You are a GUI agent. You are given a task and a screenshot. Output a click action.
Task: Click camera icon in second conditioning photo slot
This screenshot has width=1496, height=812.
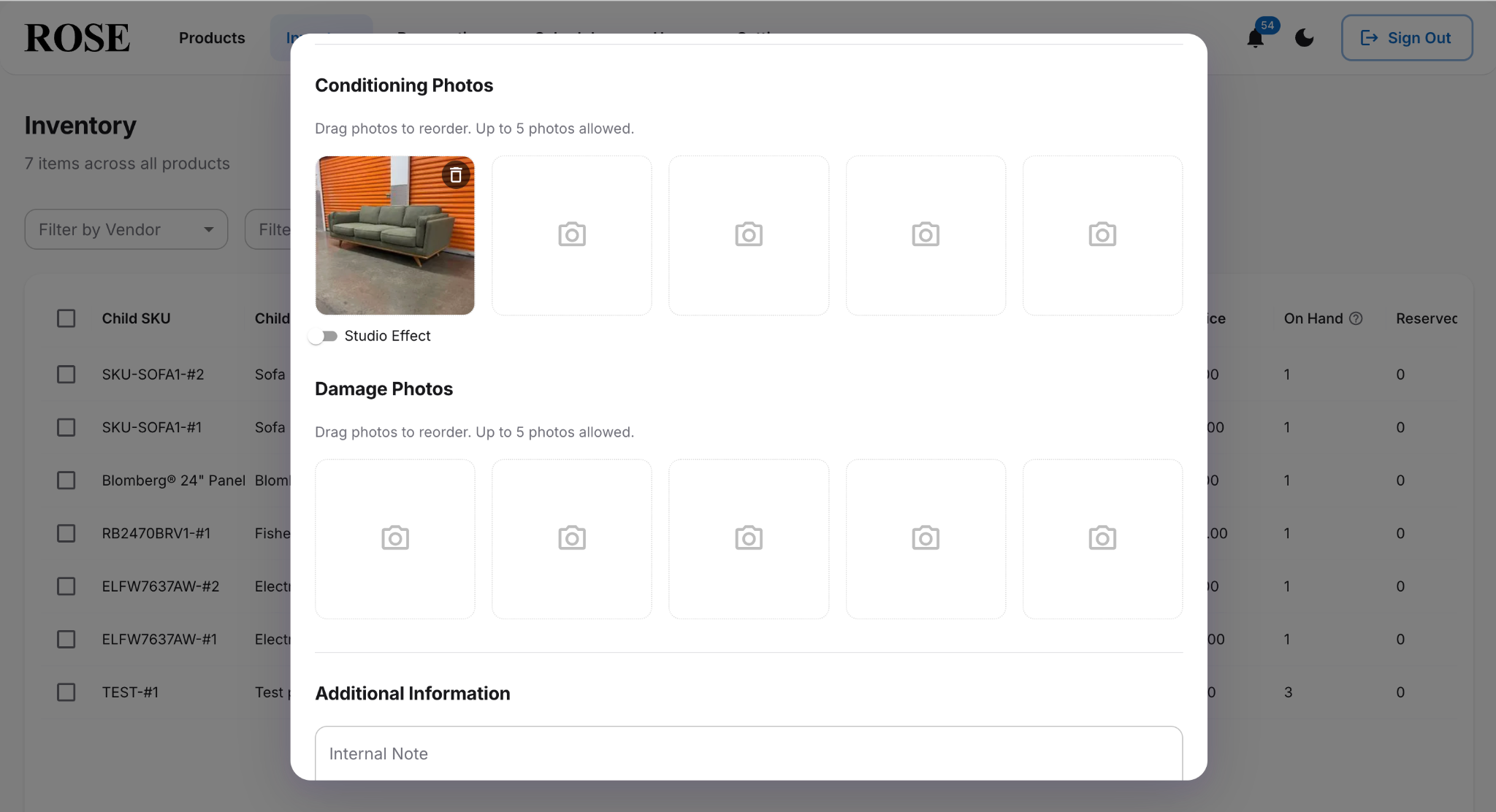pyautogui.click(x=572, y=234)
